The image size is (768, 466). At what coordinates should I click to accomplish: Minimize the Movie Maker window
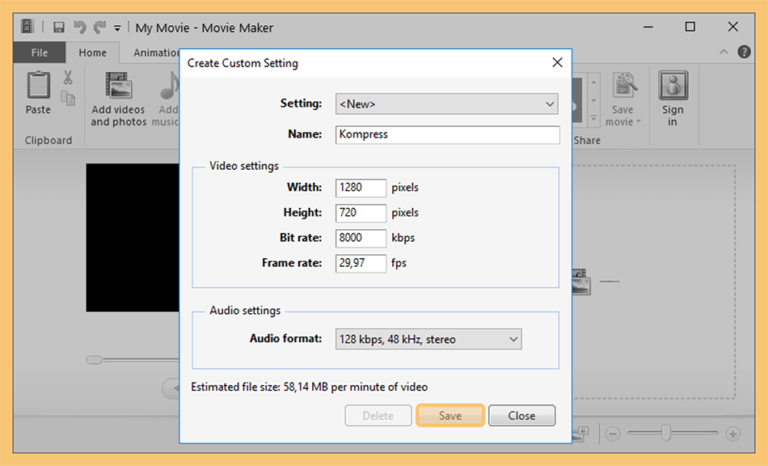click(x=648, y=27)
